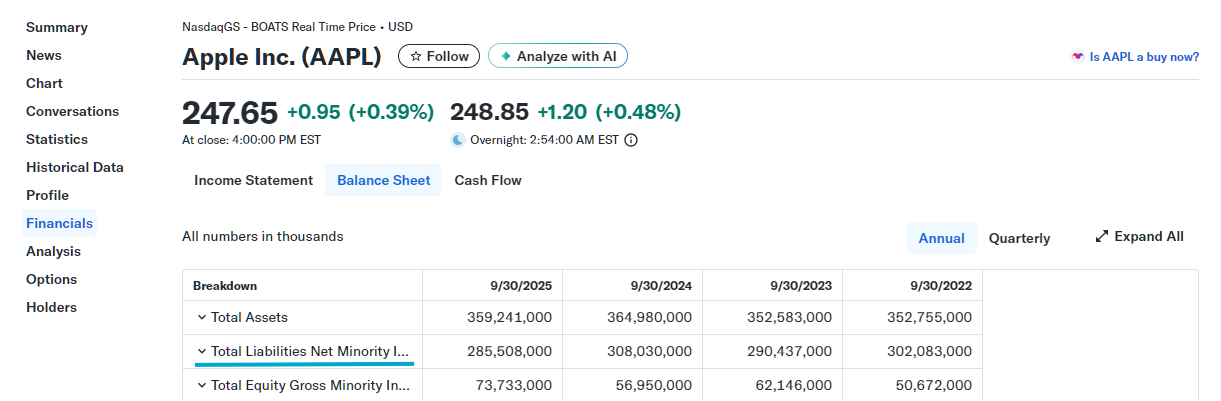Click the overnight price 248.85
The image size is (1221, 401).
click(x=489, y=111)
